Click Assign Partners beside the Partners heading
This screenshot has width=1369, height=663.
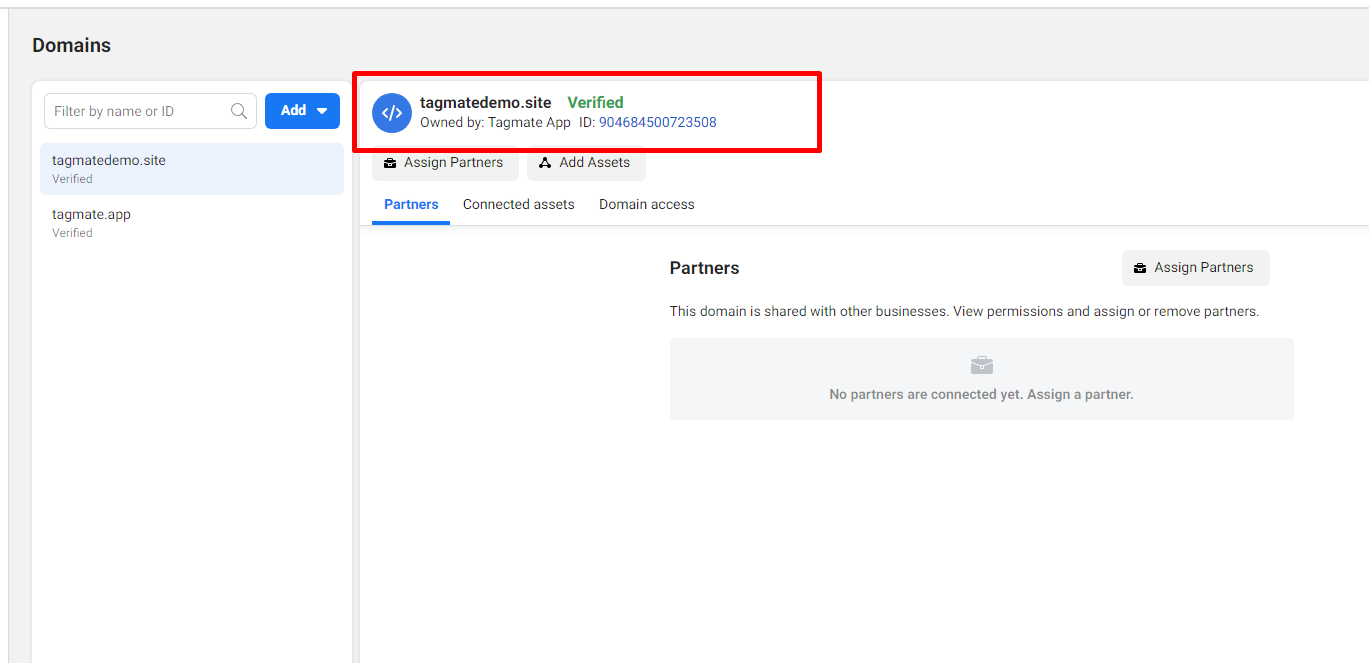point(1195,268)
